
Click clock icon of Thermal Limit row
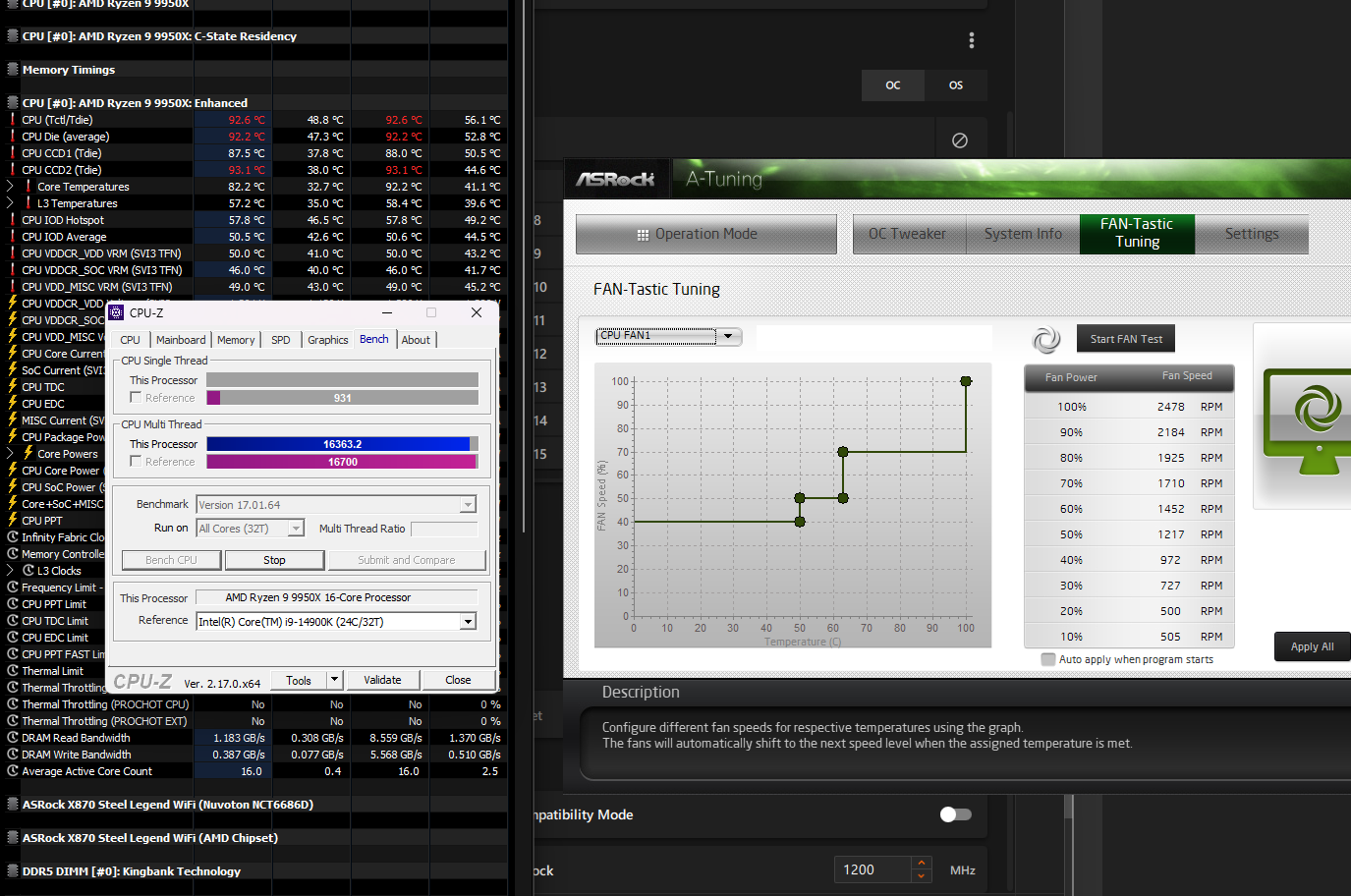13,671
